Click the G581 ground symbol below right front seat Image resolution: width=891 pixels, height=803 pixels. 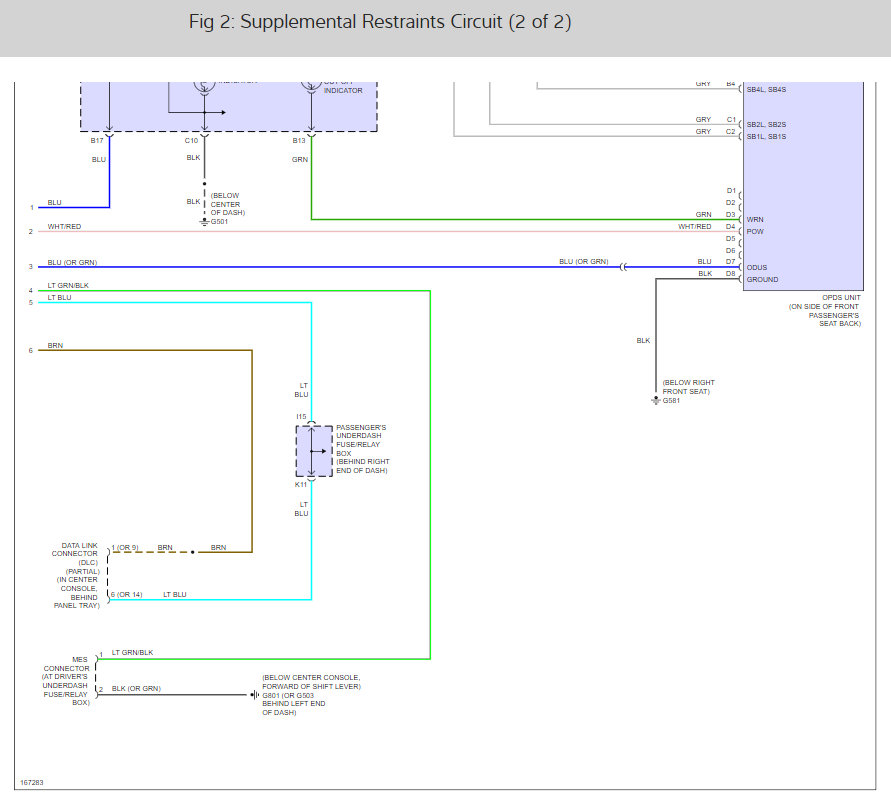click(656, 400)
